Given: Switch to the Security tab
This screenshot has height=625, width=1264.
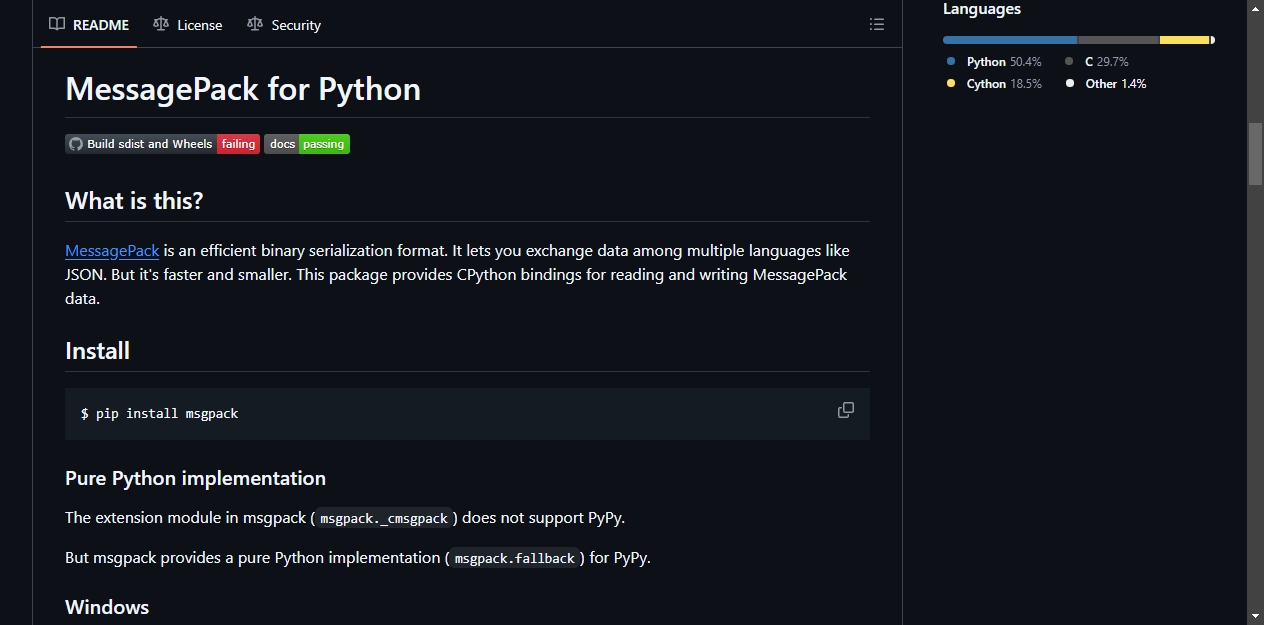Looking at the screenshot, I should coord(284,25).
